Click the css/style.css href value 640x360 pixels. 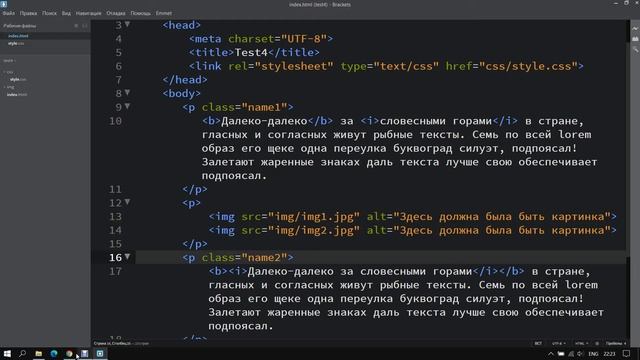529,66
